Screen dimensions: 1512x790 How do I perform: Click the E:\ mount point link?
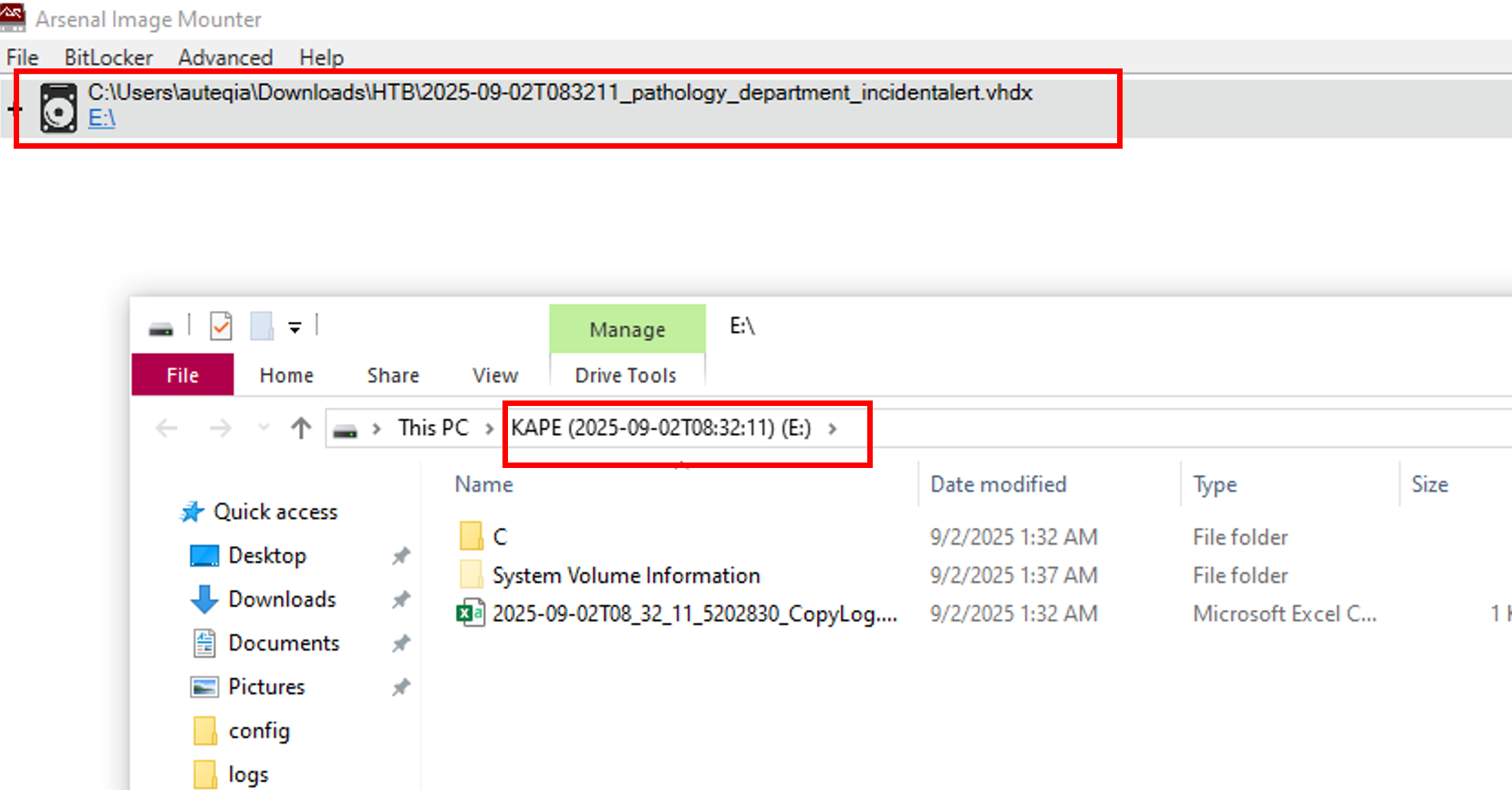pos(101,119)
